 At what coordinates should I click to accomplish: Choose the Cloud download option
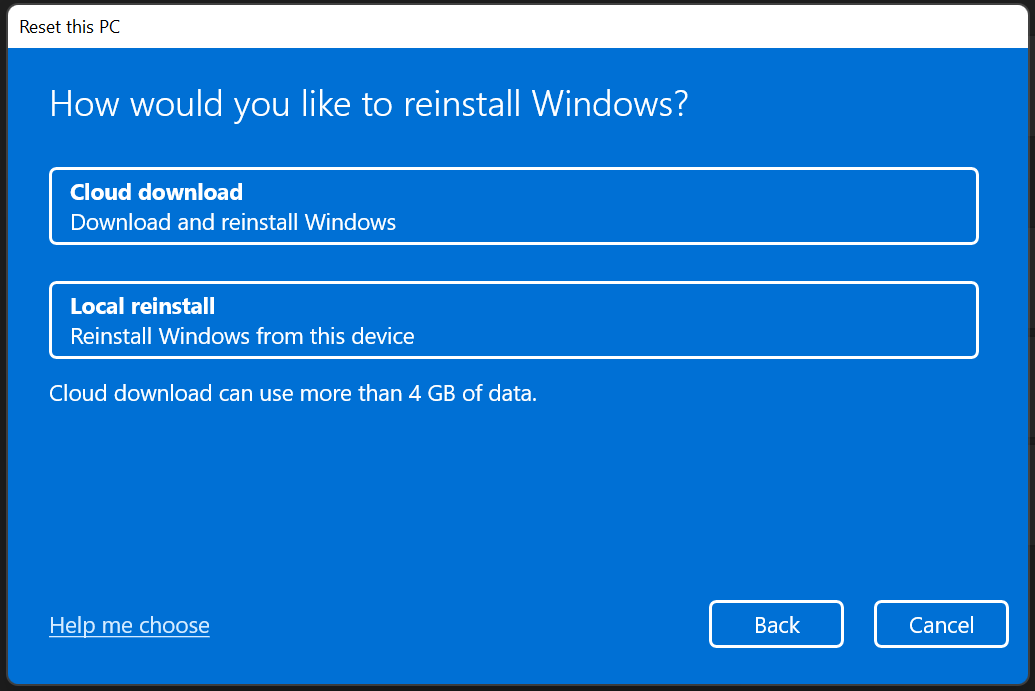(x=513, y=206)
